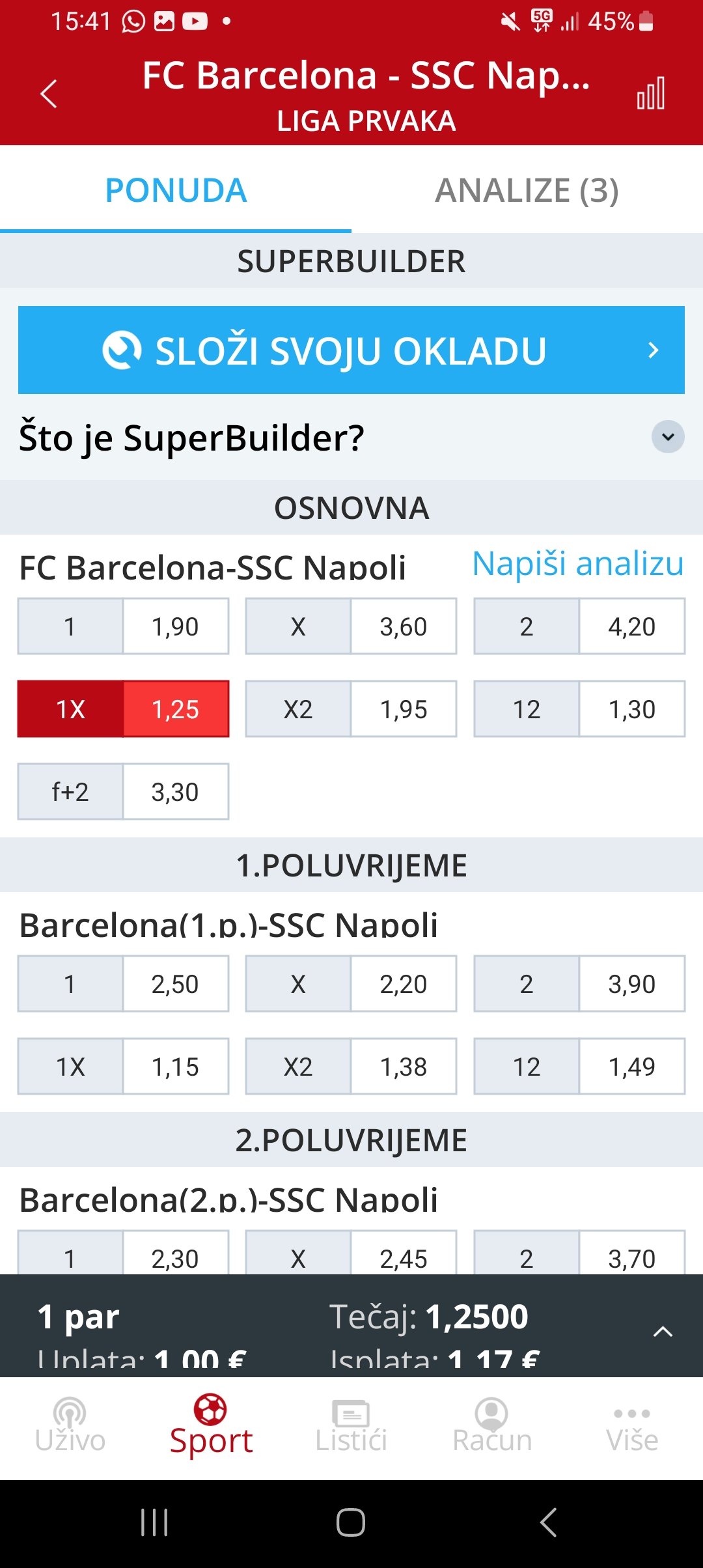Tap the back arrow in the header

(x=49, y=94)
